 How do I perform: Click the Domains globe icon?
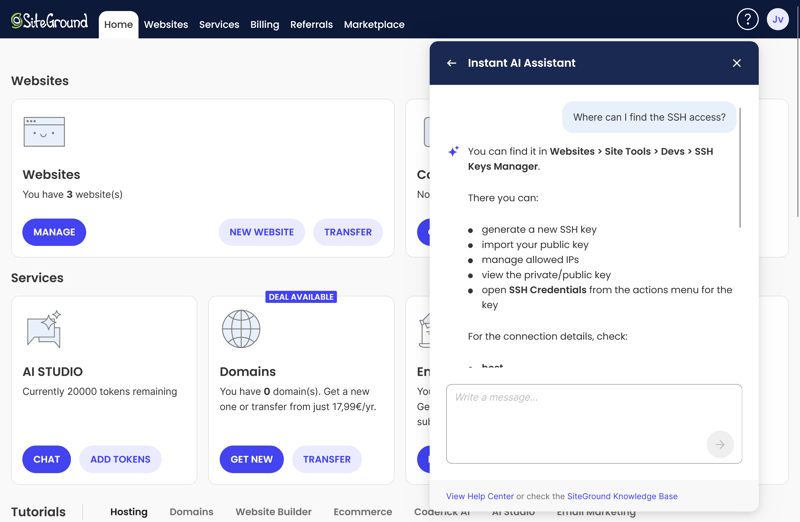[x=241, y=329]
